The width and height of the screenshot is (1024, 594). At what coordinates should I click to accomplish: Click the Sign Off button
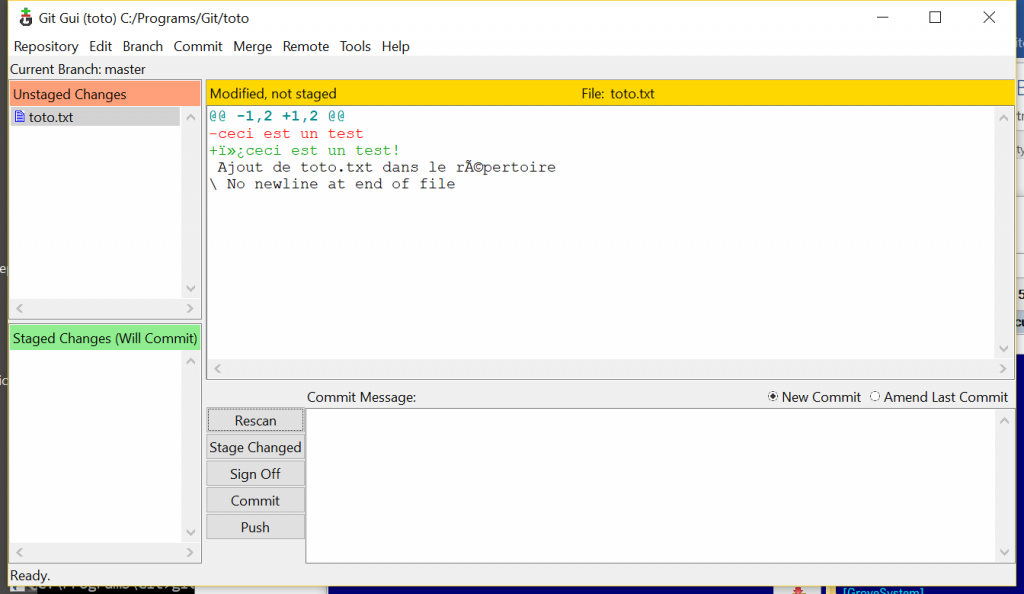coord(255,474)
